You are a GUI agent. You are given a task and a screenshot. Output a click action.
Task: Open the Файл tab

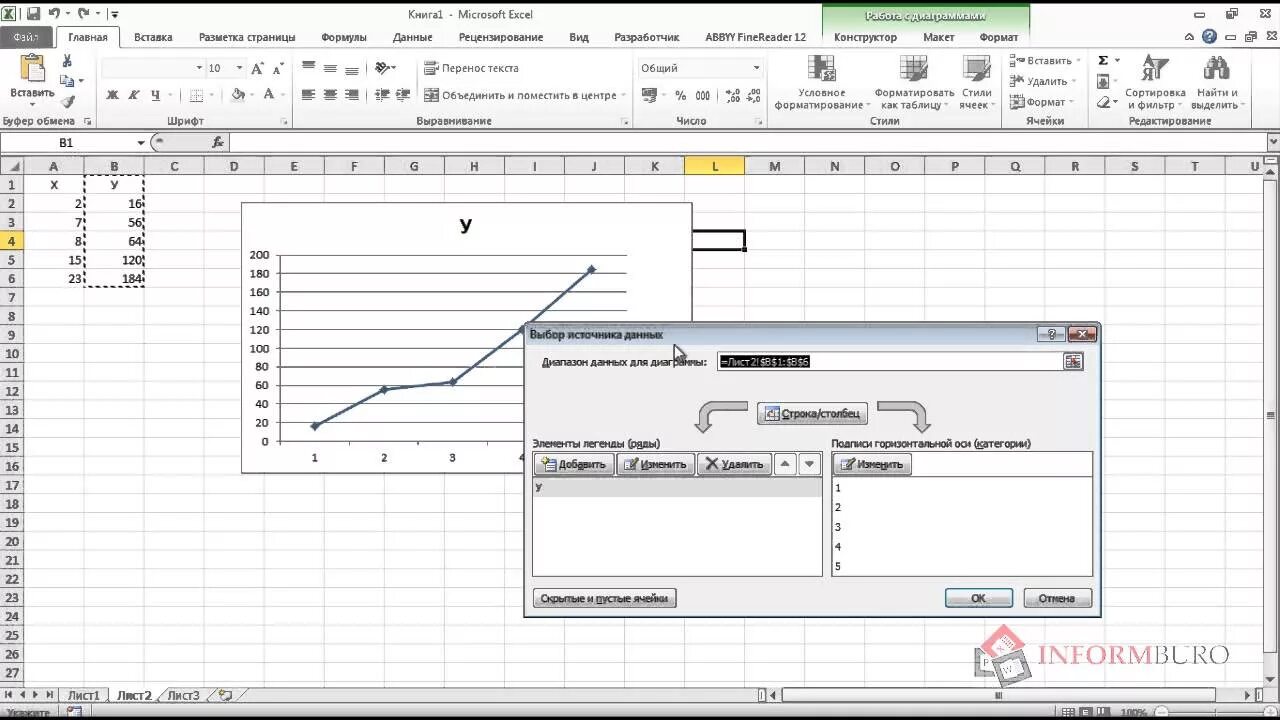[x=26, y=37]
